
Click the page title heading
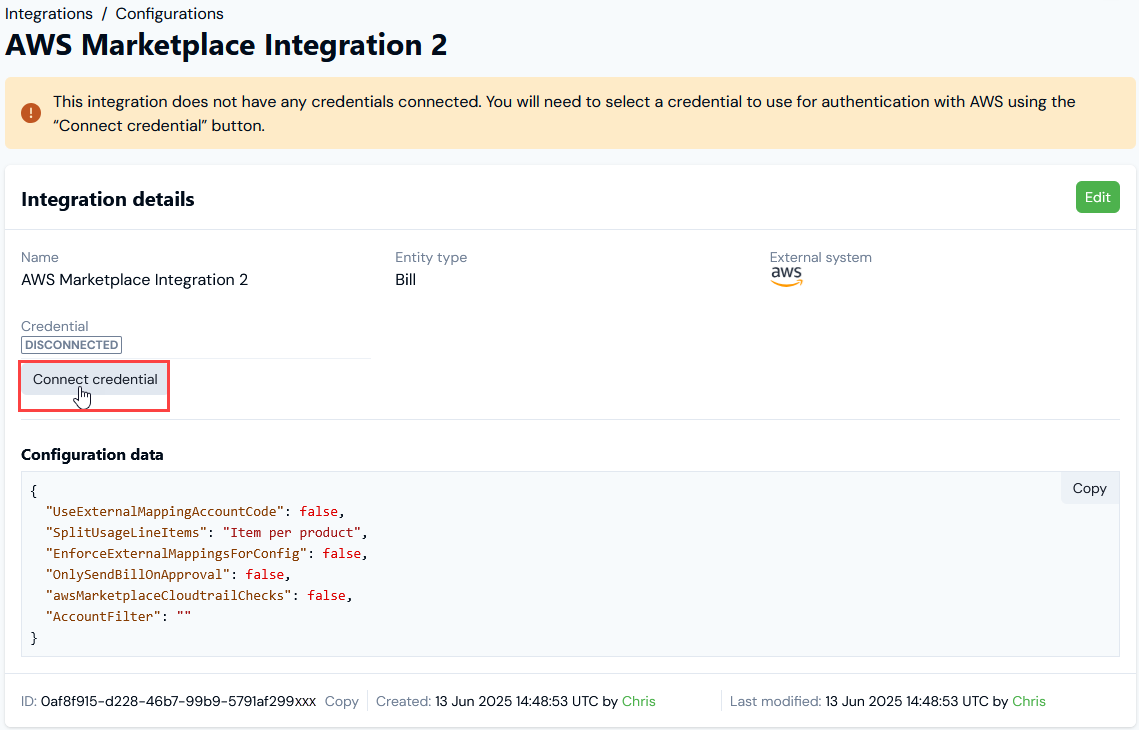click(226, 45)
